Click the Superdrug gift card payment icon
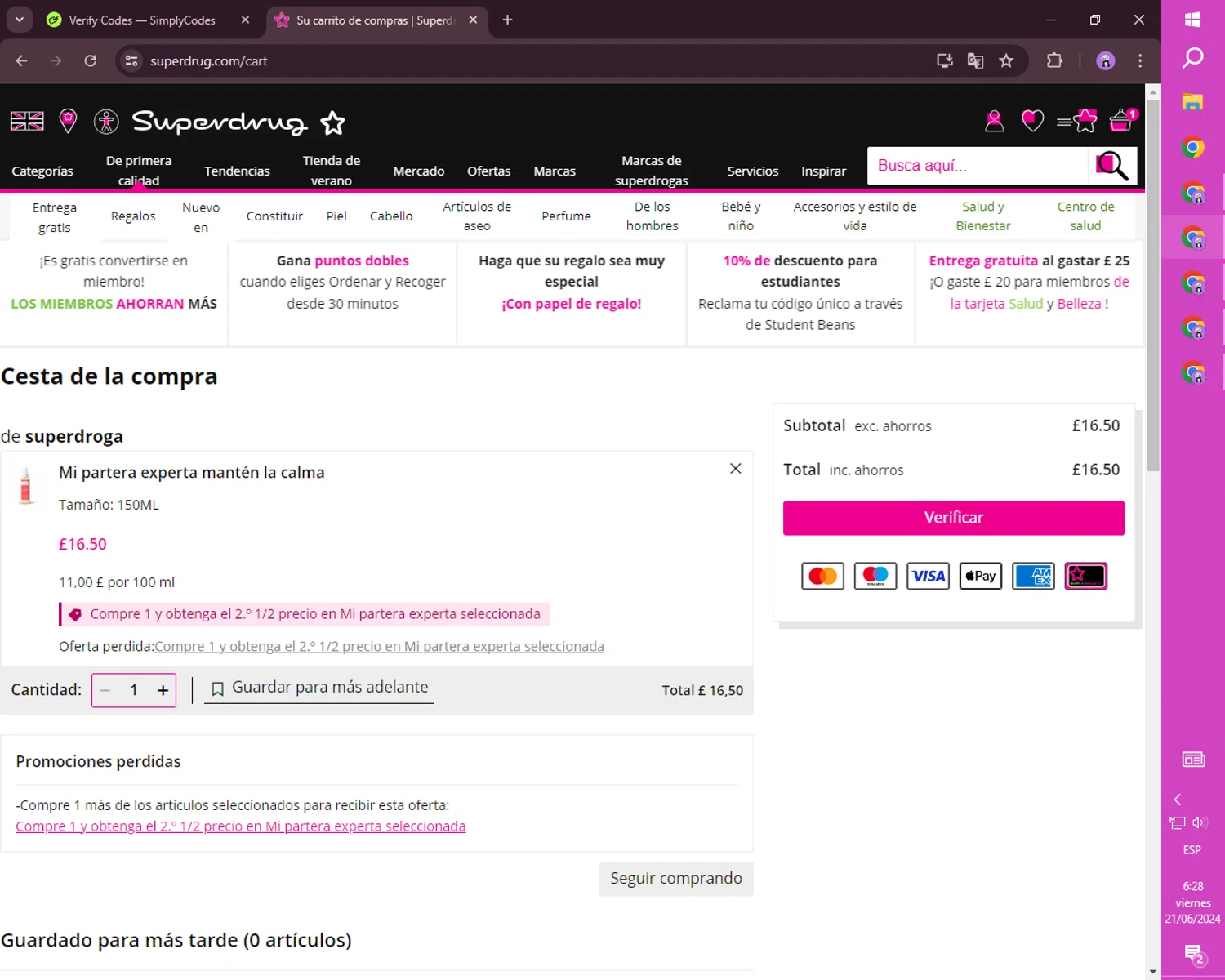The height and width of the screenshot is (980, 1225). coord(1085,576)
